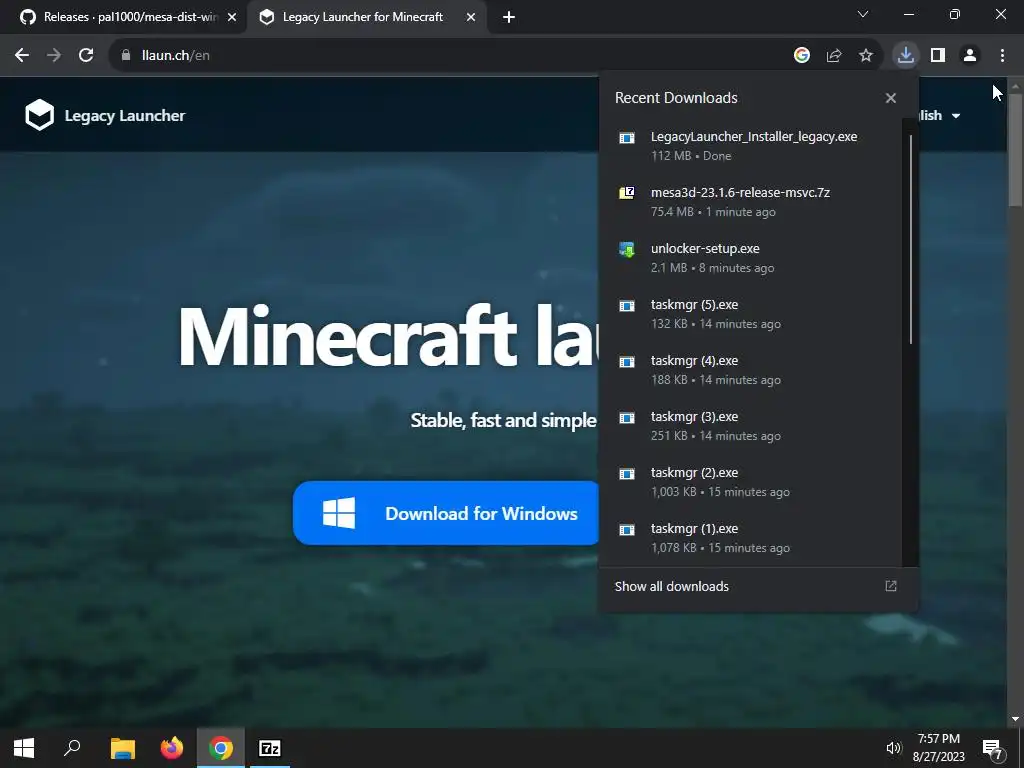The height and width of the screenshot is (768, 1024).
Task: Open the notification center icon
Action: pyautogui.click(x=993, y=748)
